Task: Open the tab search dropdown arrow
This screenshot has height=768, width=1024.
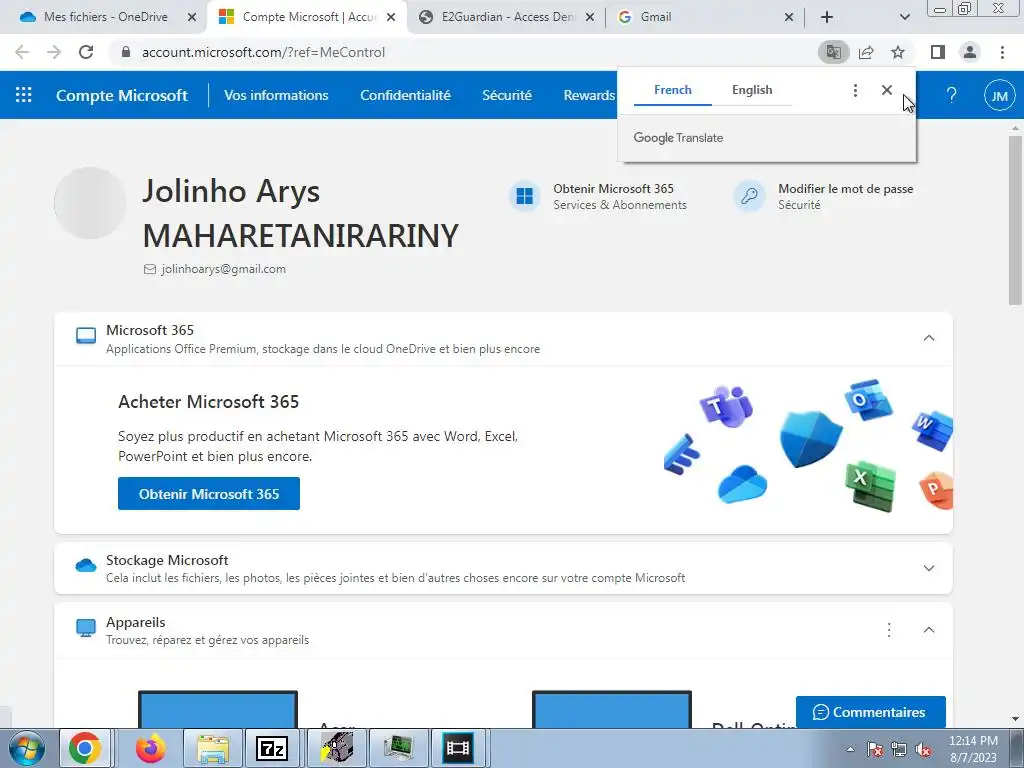Action: pos(904,17)
